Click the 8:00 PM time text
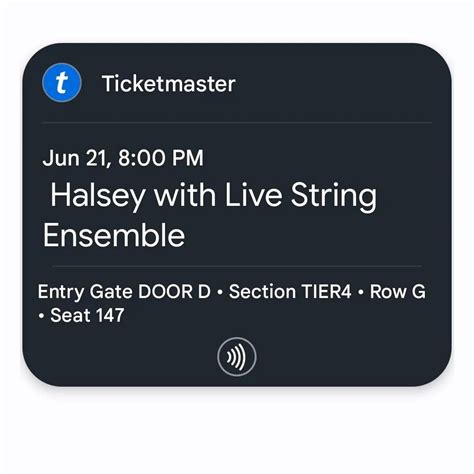Image resolution: width=474 pixels, height=474 pixels. click(x=161, y=158)
